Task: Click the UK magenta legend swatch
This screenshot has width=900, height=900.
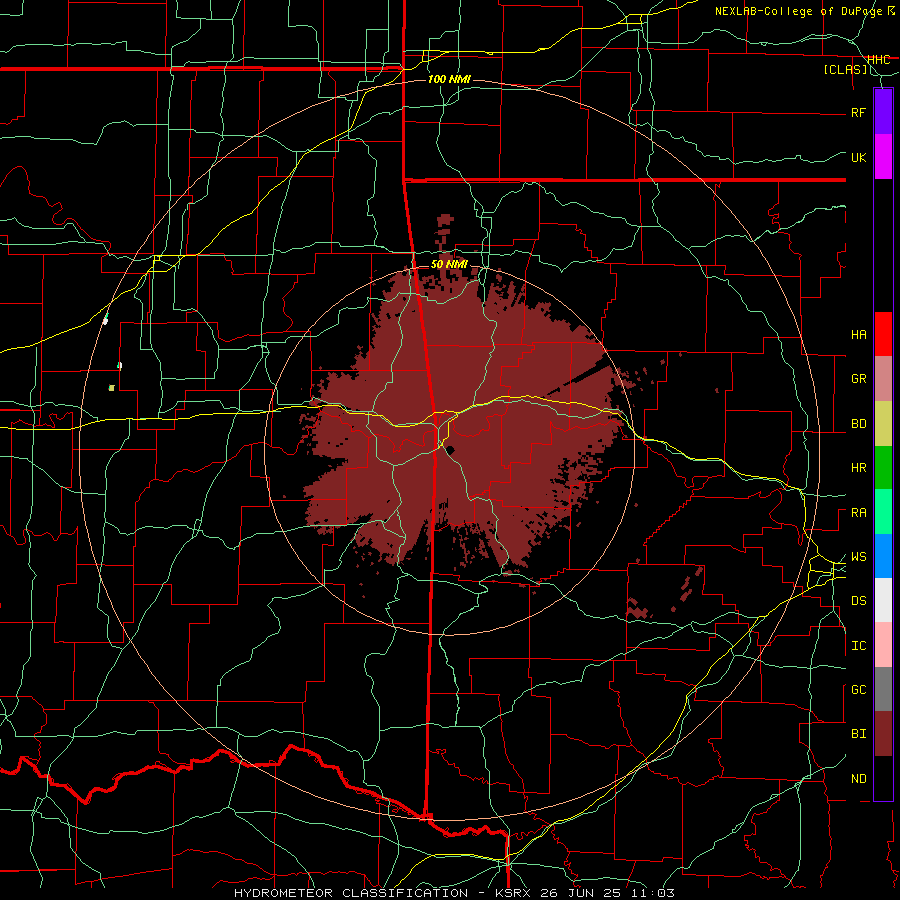Action: 883,157
